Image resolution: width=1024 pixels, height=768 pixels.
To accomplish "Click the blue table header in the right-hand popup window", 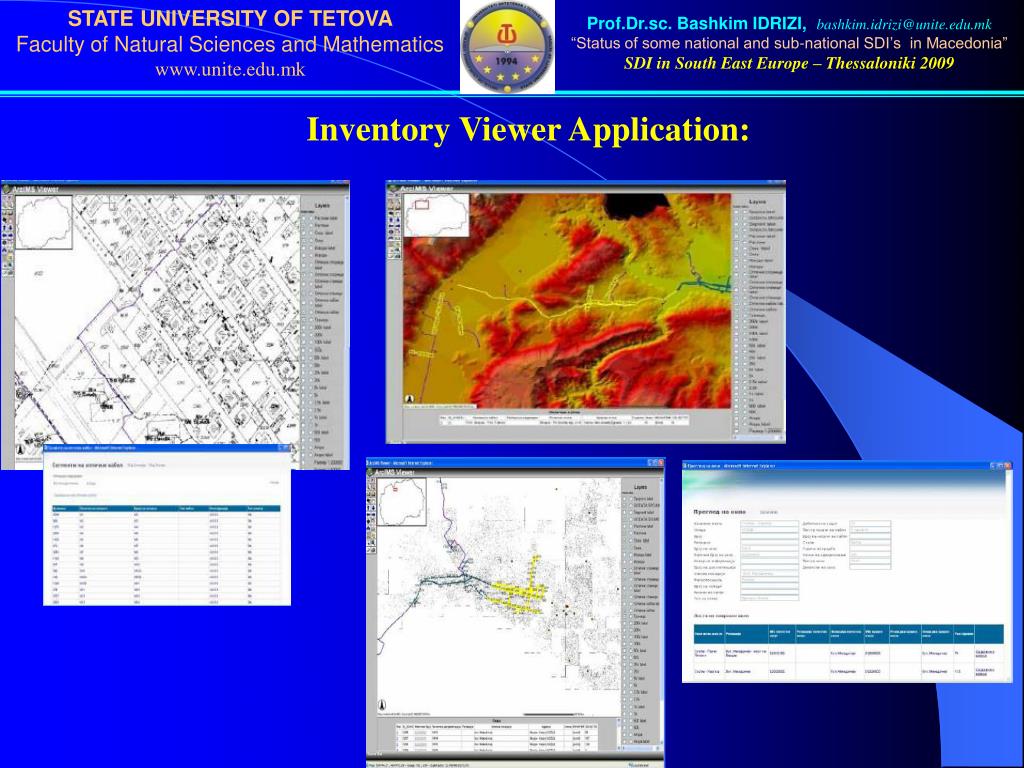I will [x=849, y=634].
